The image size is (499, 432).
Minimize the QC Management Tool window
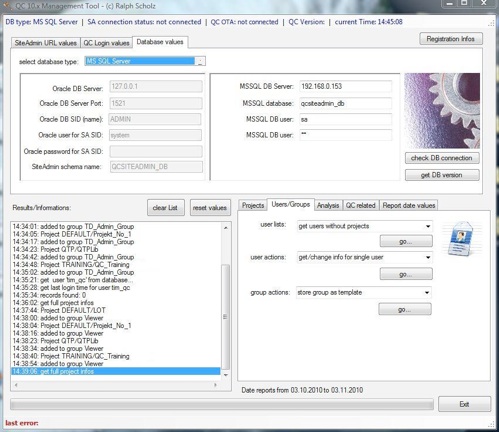click(x=450, y=3)
